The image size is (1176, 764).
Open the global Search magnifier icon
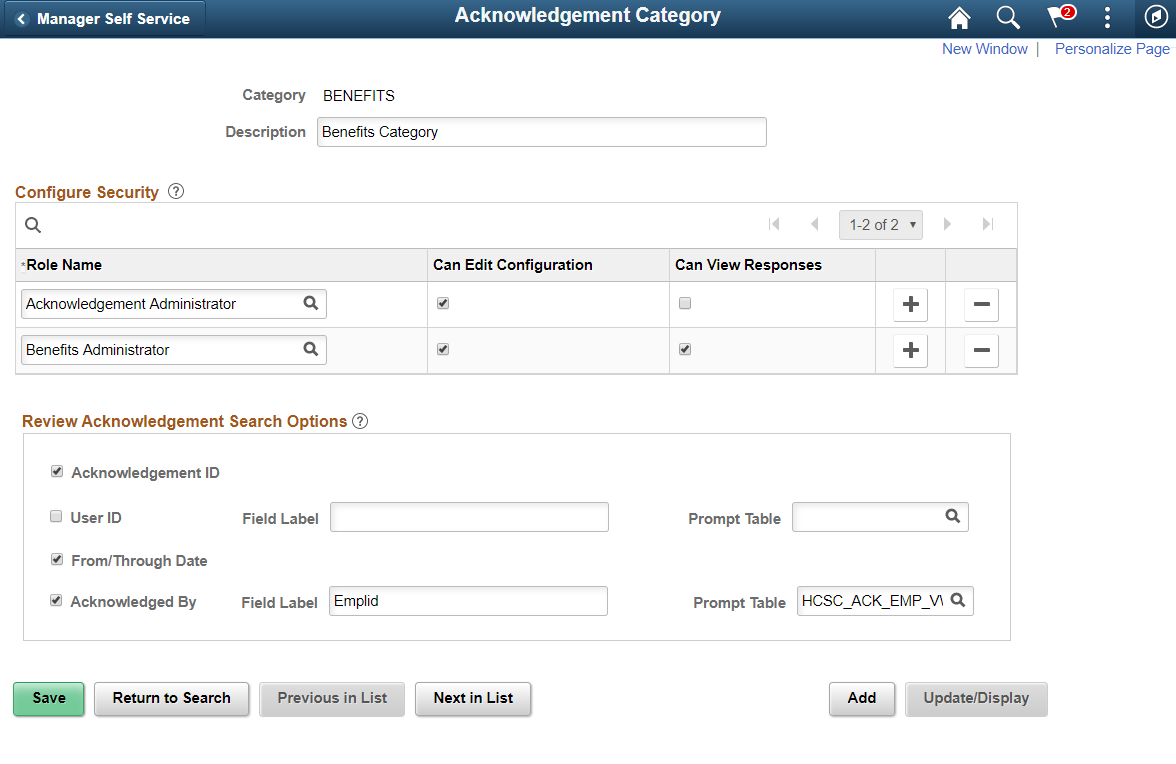tap(1007, 17)
